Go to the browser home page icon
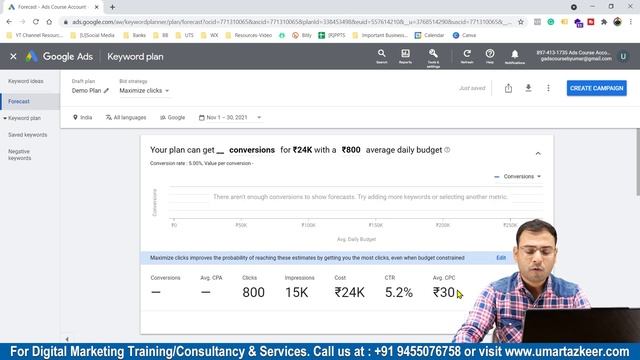The image size is (640, 360). coord(49,22)
